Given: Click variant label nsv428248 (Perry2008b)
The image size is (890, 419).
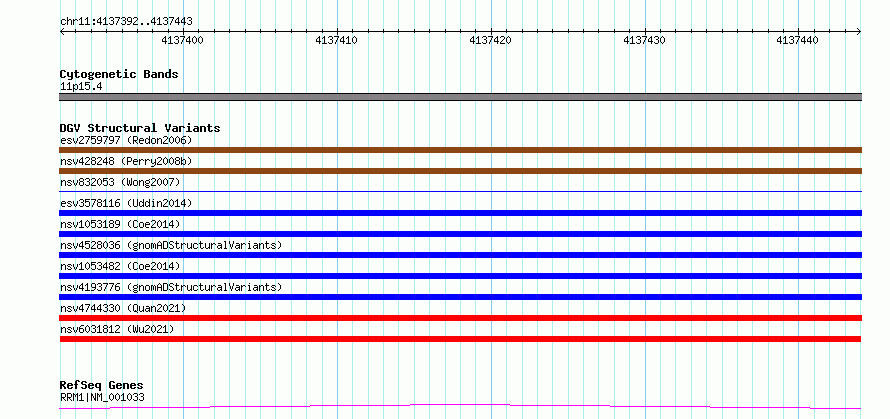Looking at the screenshot, I should [126, 161].
